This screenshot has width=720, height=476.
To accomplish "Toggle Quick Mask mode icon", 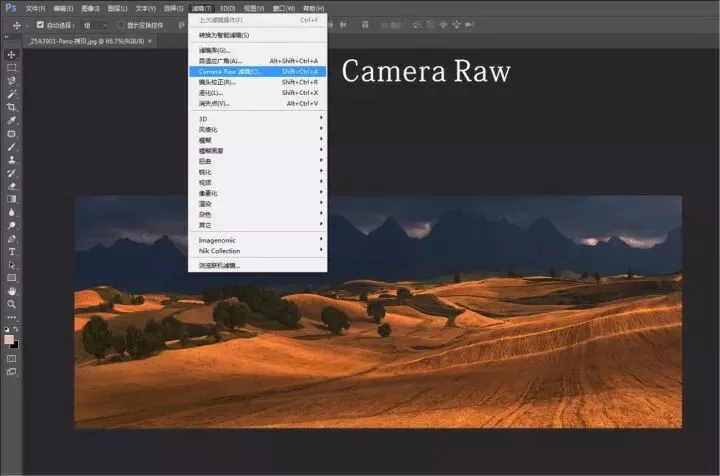I will pos(11,358).
